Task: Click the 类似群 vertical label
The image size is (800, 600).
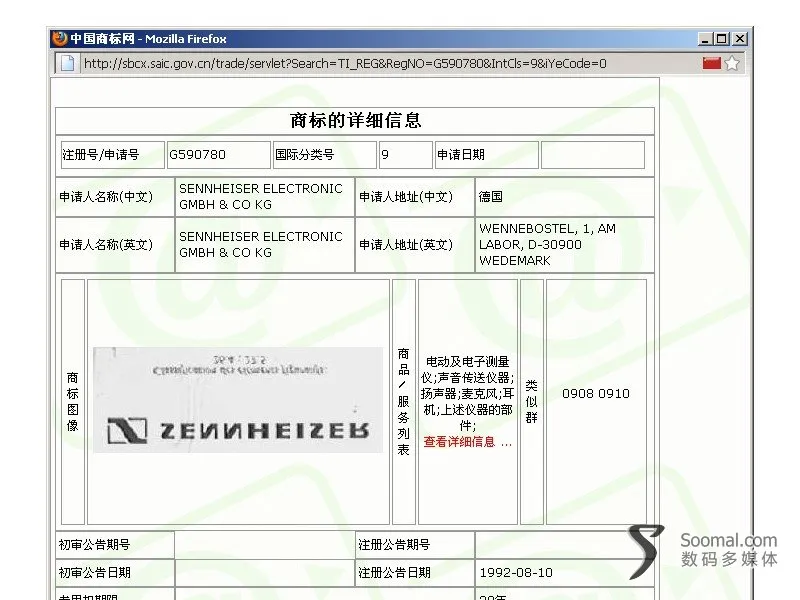Action: pyautogui.click(x=532, y=402)
